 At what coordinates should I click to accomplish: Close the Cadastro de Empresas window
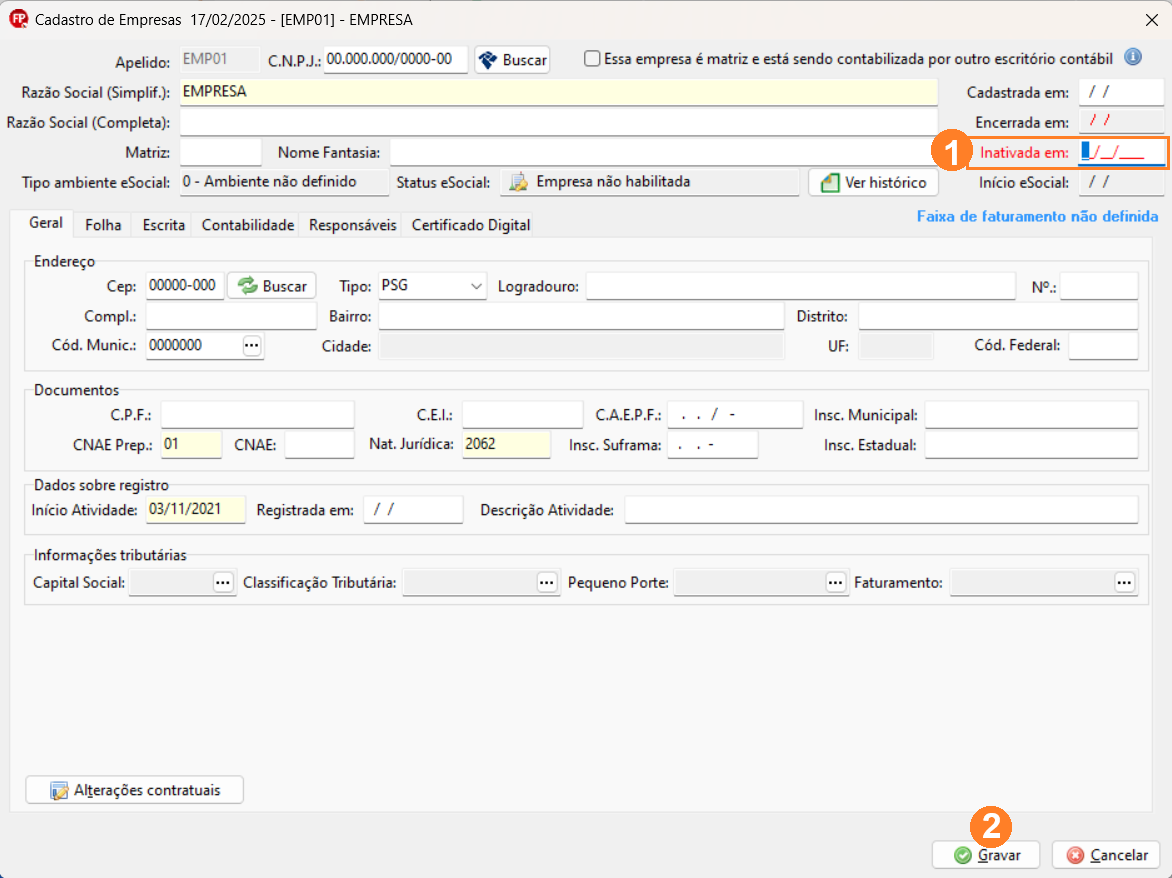[x=1151, y=20]
